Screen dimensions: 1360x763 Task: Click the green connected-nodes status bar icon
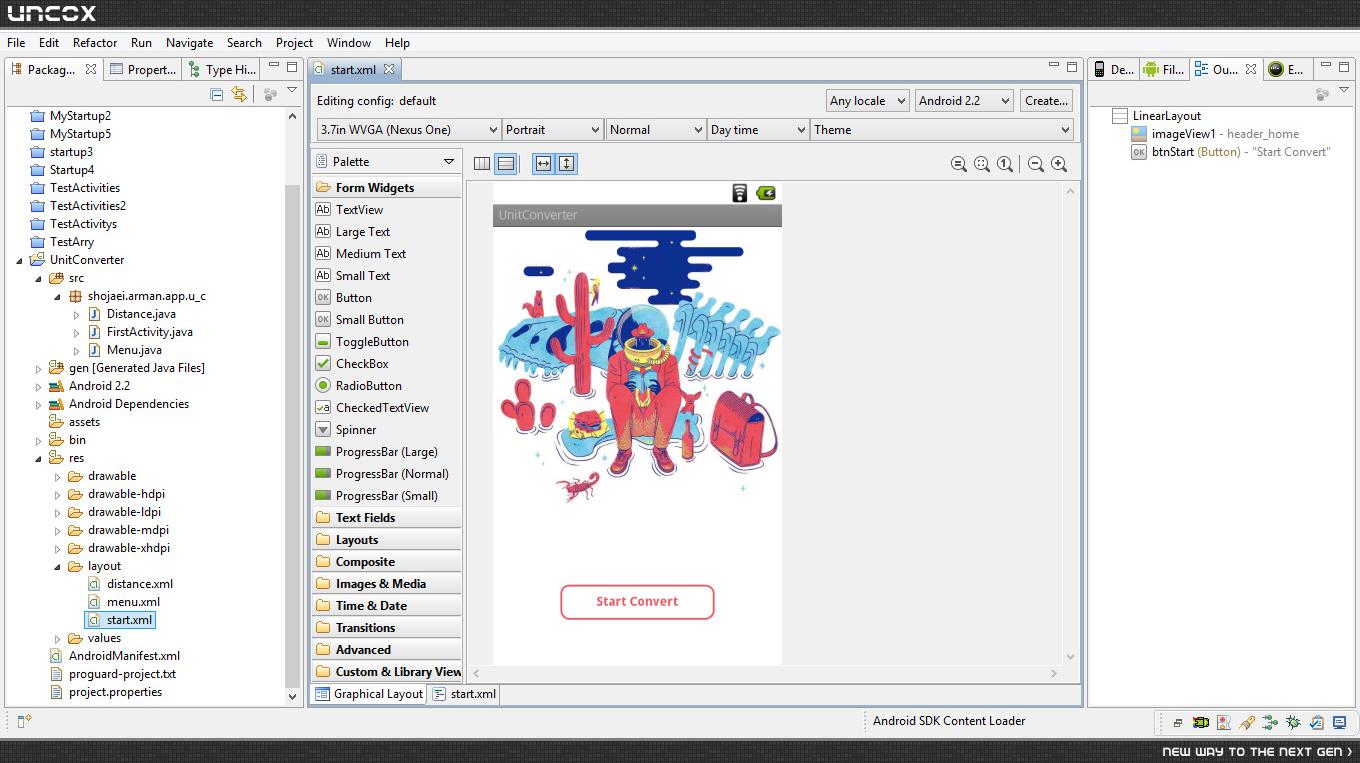point(1270,722)
